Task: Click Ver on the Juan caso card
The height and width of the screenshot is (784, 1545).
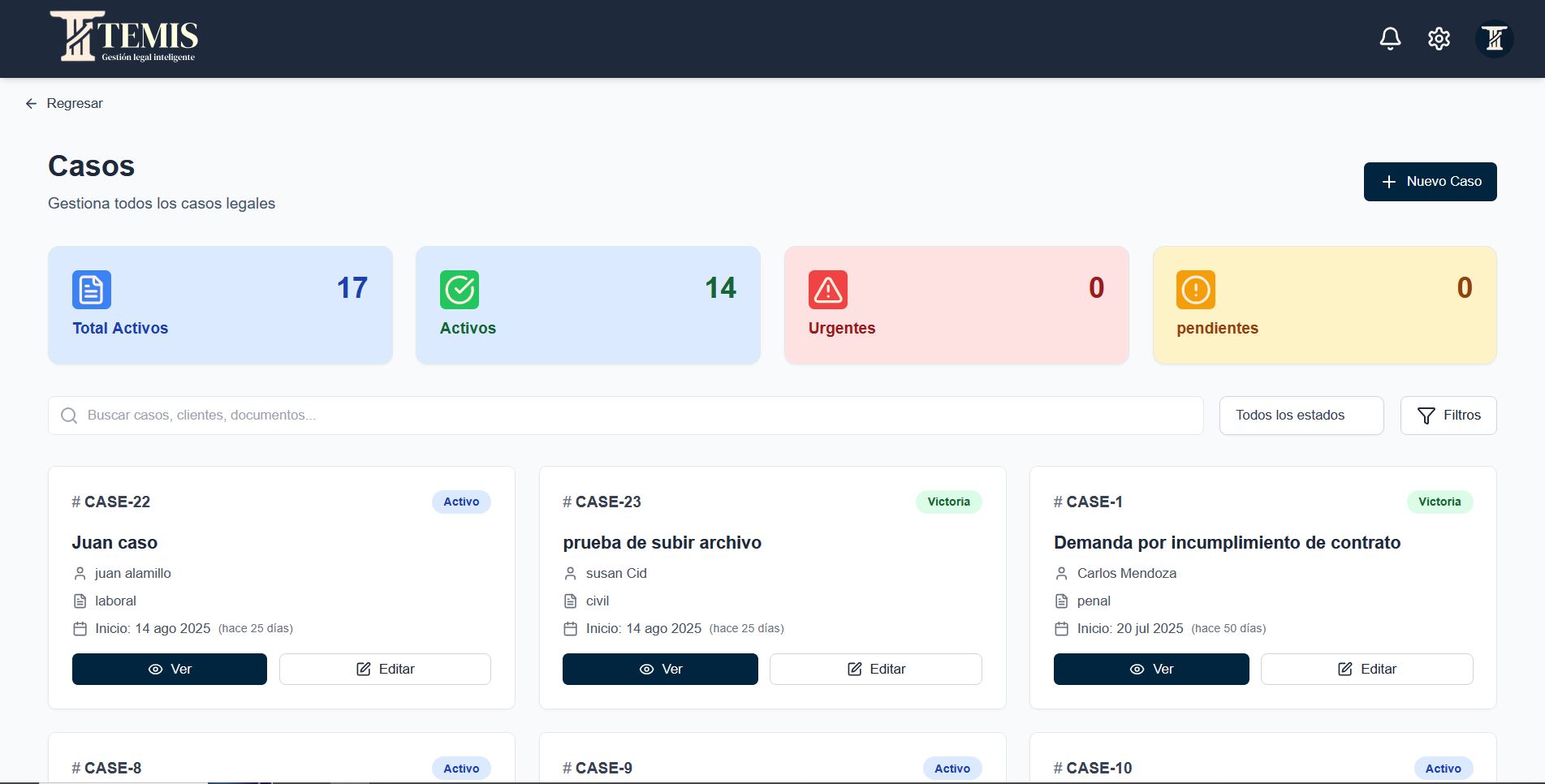Action: coord(169,669)
